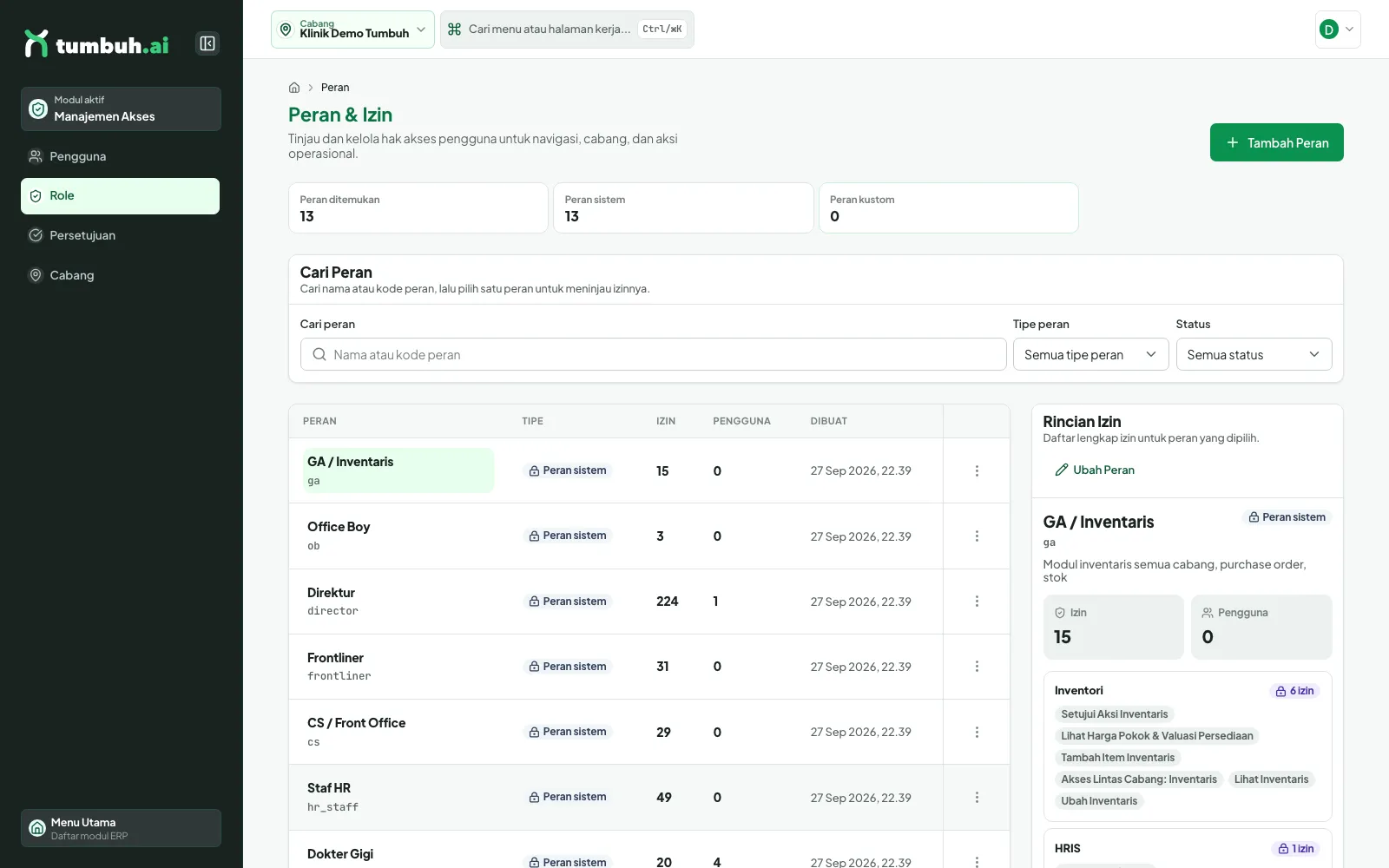This screenshot has width=1389, height=868.
Task: Click the Cari menu atau halaman kerja search
Action: (x=567, y=30)
